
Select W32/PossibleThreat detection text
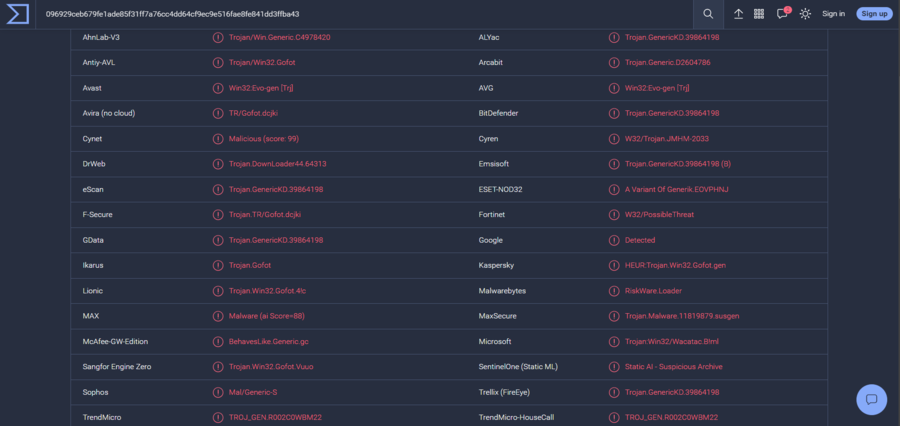[660, 215]
